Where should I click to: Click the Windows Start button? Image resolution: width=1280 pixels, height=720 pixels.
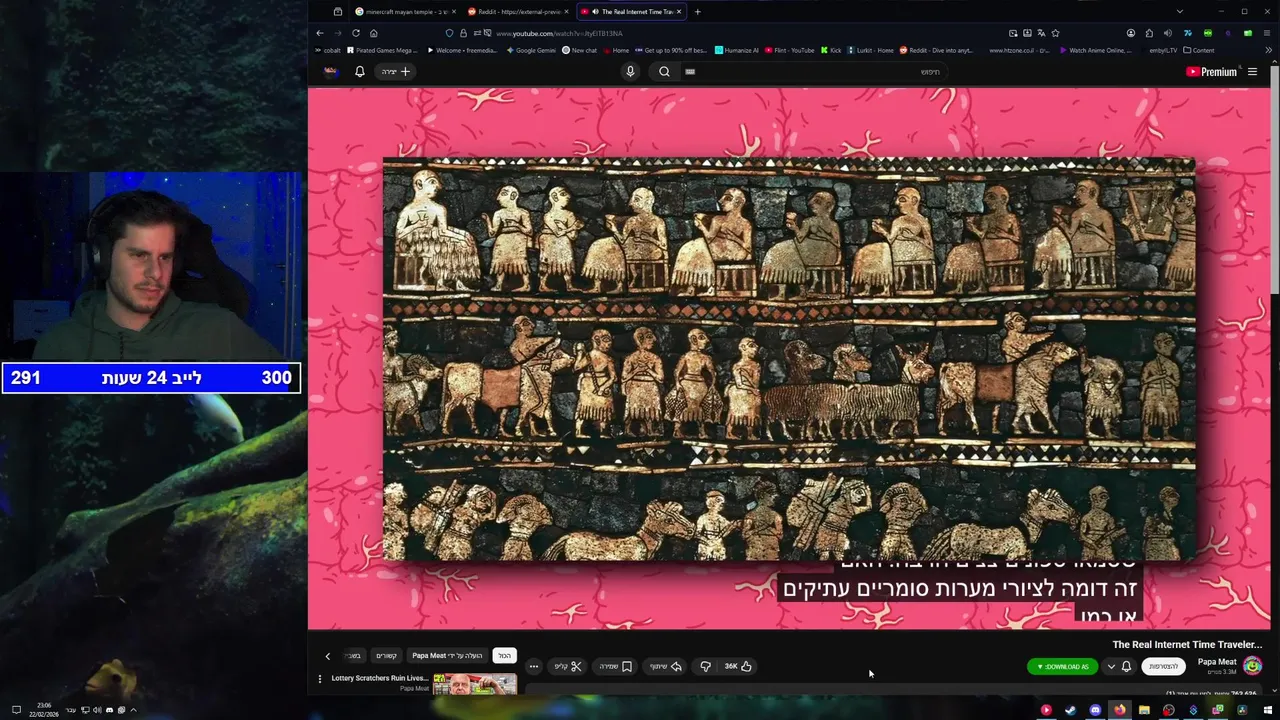(x=1267, y=710)
